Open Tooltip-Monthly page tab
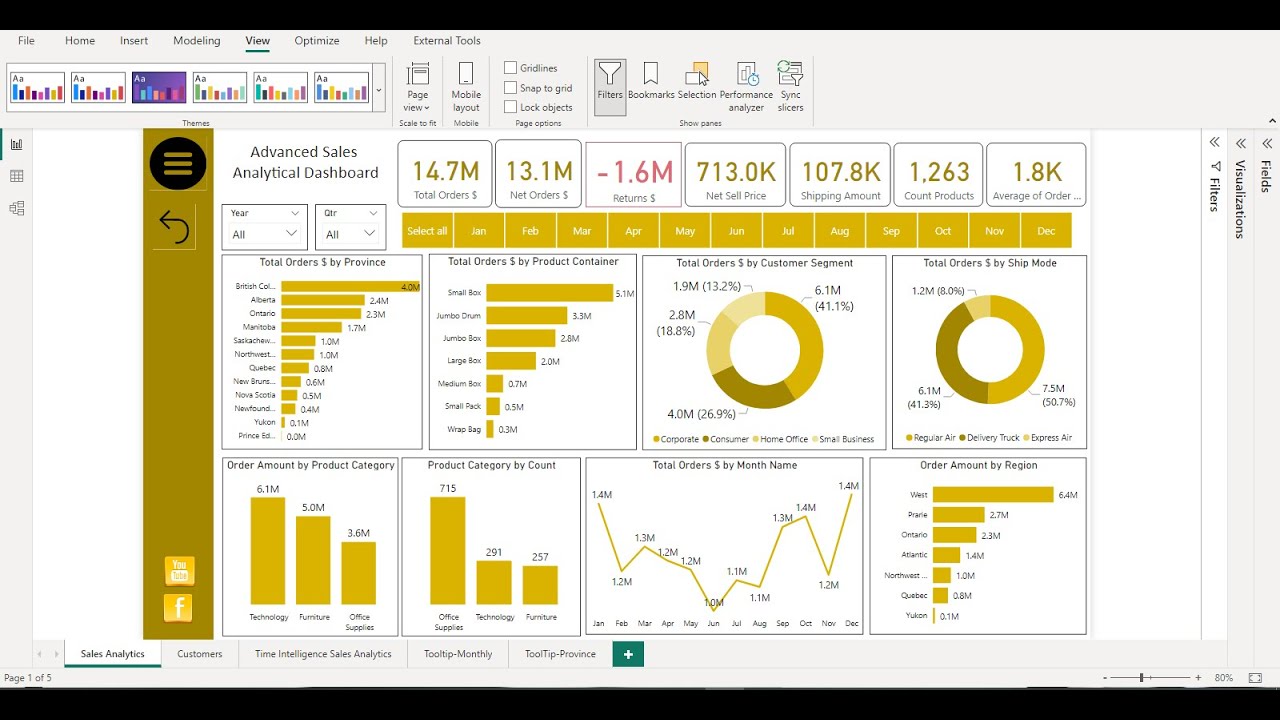Screen dimensions: 1280x720 click(458, 654)
